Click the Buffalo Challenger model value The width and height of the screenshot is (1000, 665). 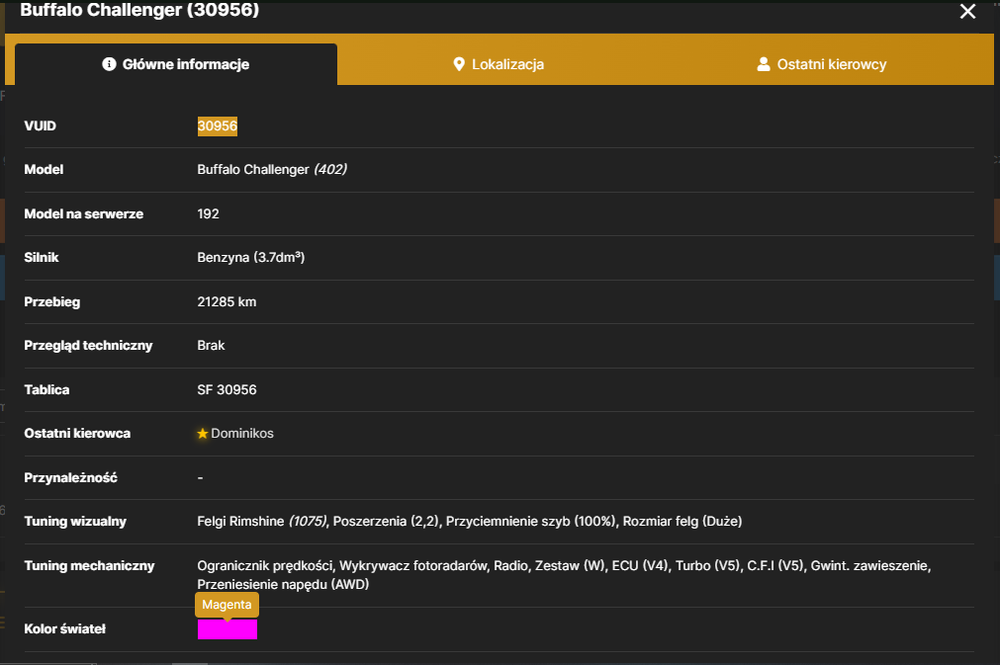coord(272,170)
